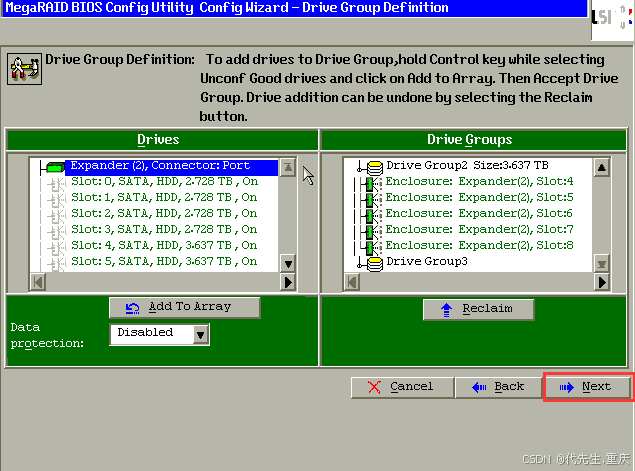Select the Slot 5 3.637 TB drive
635x471 pixels.
(x=164, y=262)
